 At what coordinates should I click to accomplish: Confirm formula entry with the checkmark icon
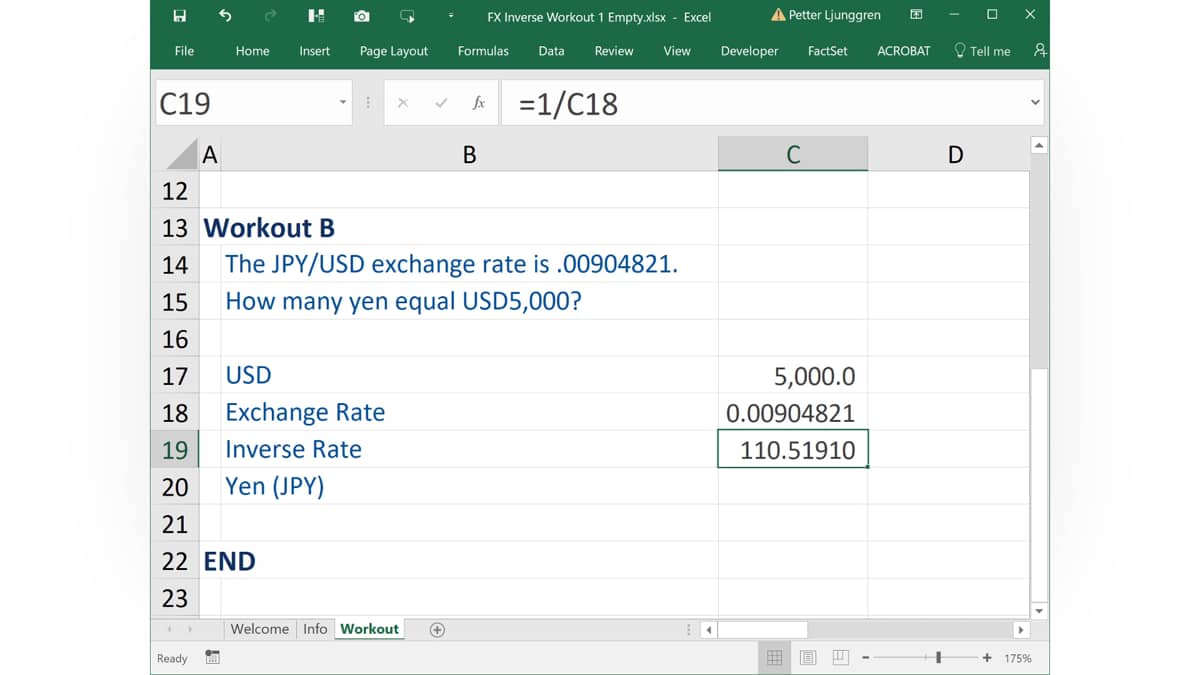click(441, 103)
